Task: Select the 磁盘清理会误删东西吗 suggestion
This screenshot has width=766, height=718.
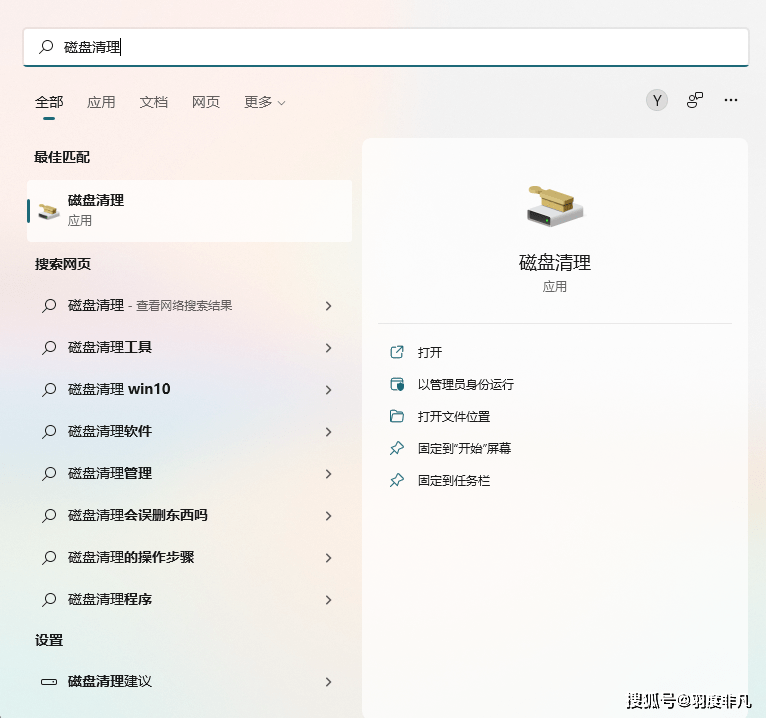Action: (x=190, y=516)
